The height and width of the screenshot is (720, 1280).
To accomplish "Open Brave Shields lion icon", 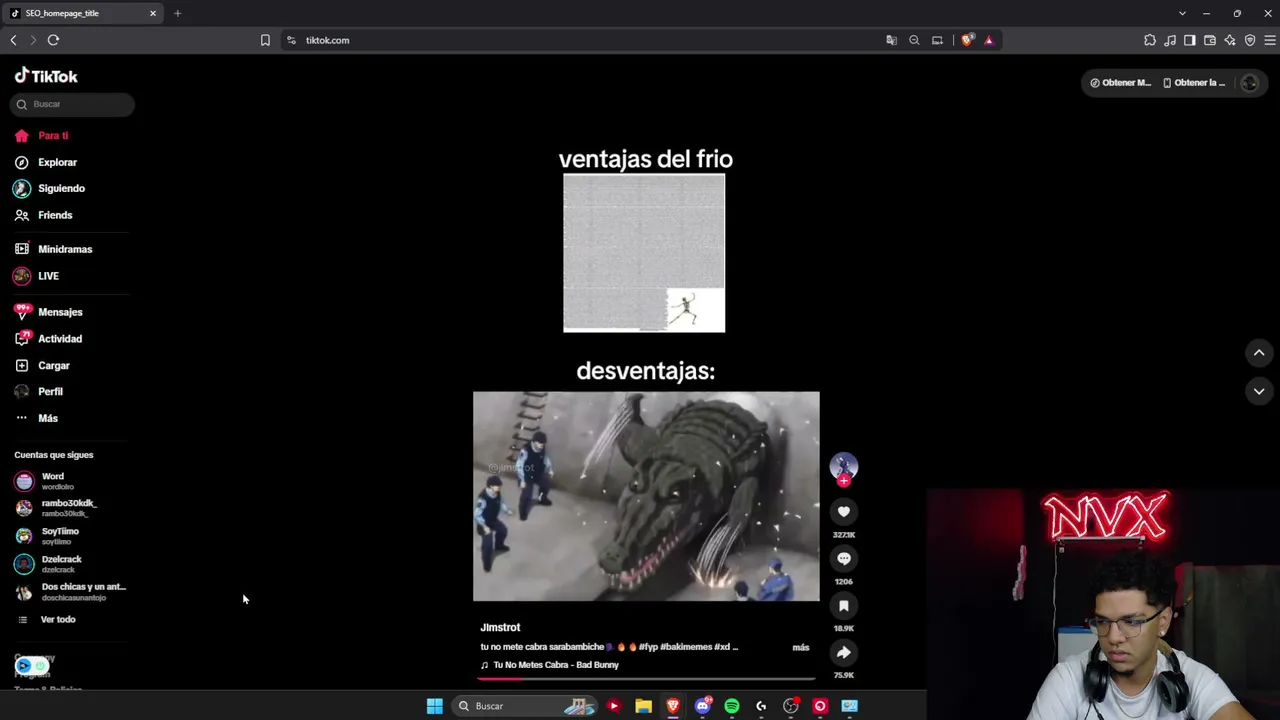I will [x=967, y=40].
